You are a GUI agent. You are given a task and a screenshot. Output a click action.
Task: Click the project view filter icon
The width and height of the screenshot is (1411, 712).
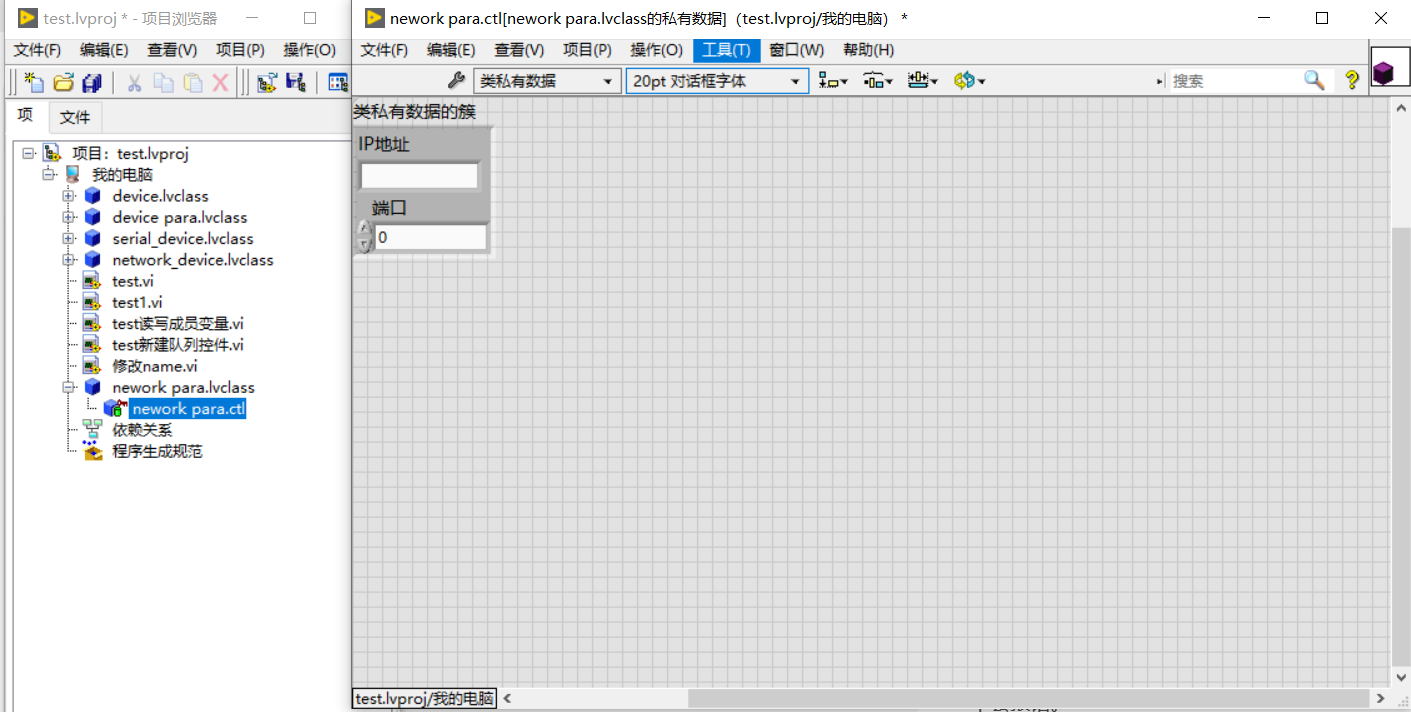(338, 83)
